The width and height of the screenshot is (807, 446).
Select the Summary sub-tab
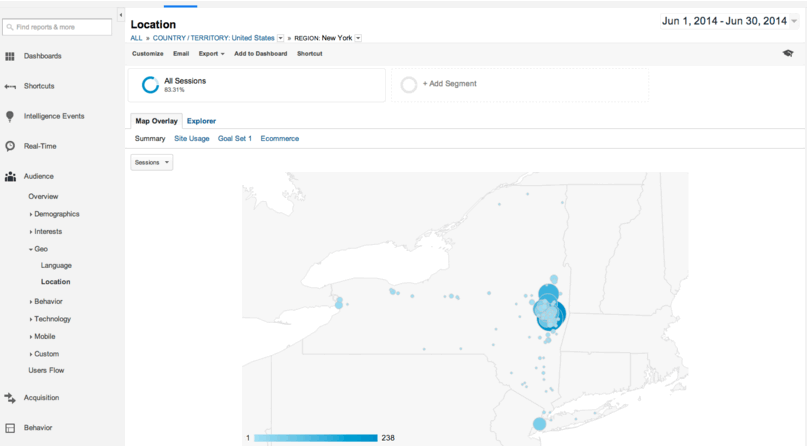[150, 138]
